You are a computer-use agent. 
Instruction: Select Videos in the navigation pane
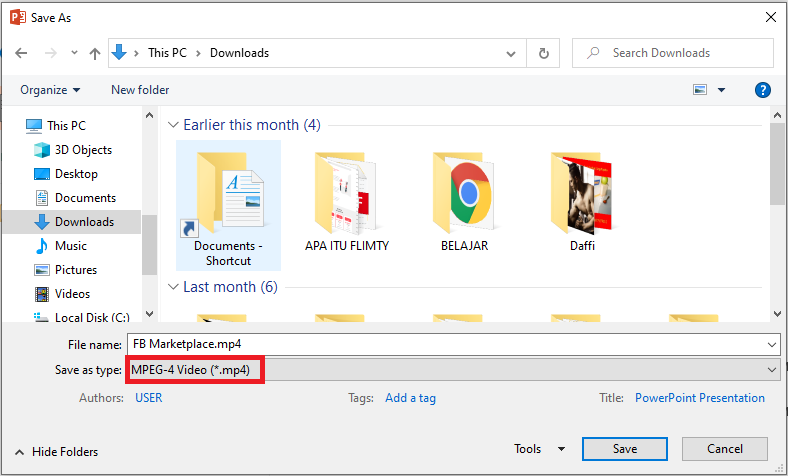(x=62, y=294)
